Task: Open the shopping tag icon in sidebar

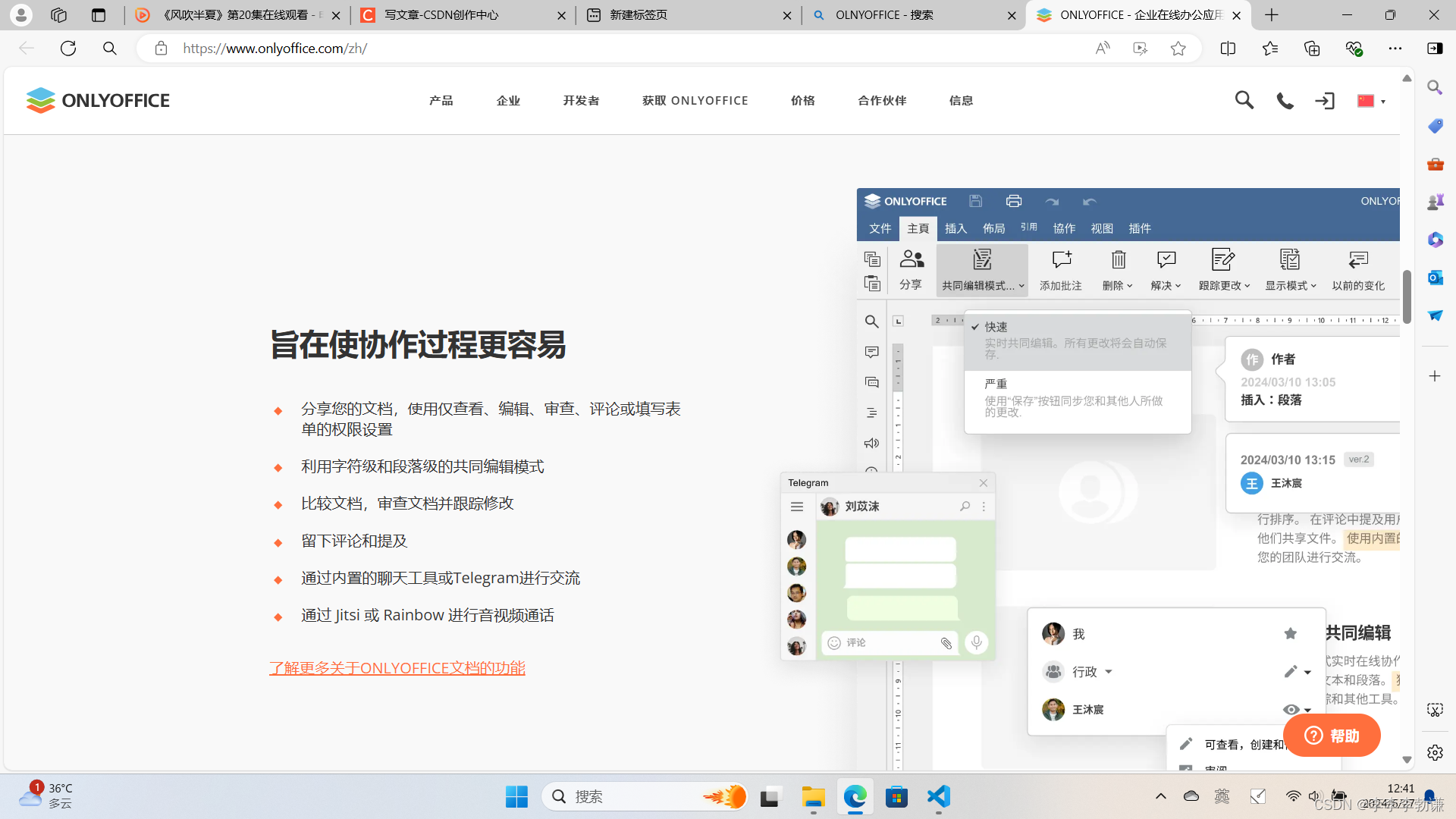Action: pos(1435,126)
